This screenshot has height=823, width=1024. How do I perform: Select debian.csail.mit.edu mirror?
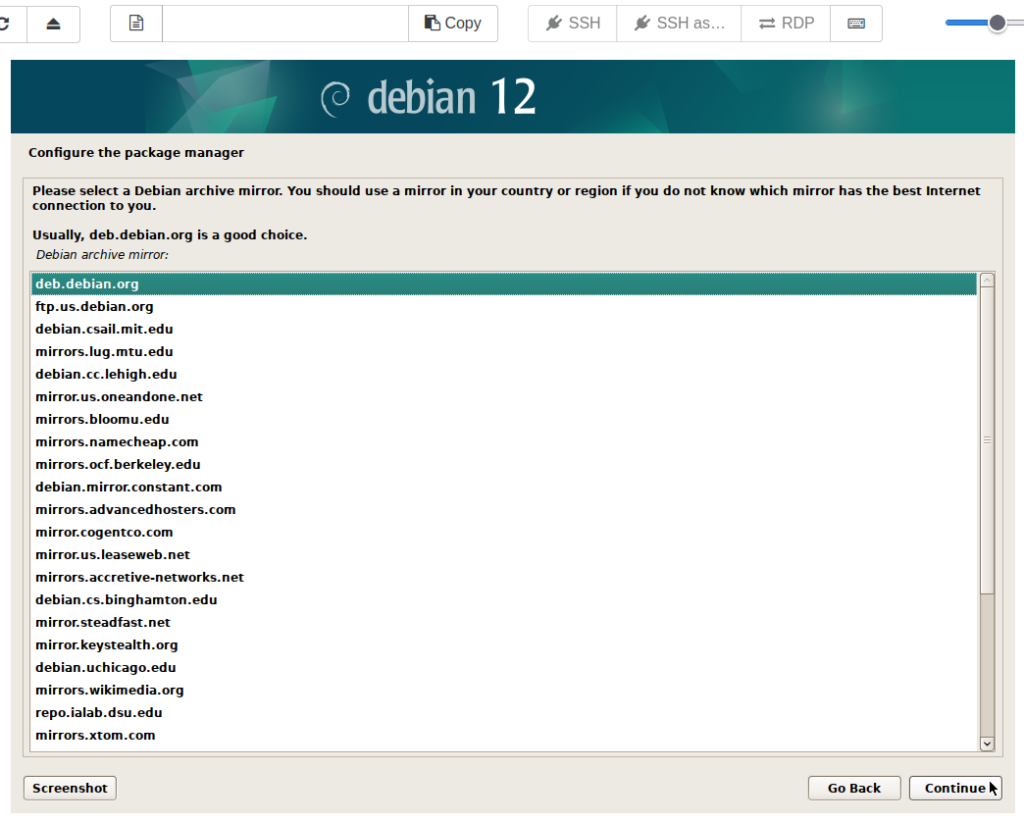(x=104, y=329)
